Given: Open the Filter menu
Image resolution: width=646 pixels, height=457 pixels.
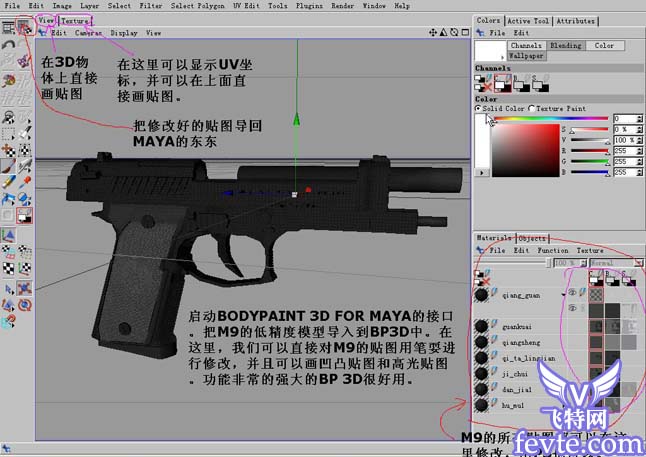Looking at the screenshot, I should click(x=150, y=6).
